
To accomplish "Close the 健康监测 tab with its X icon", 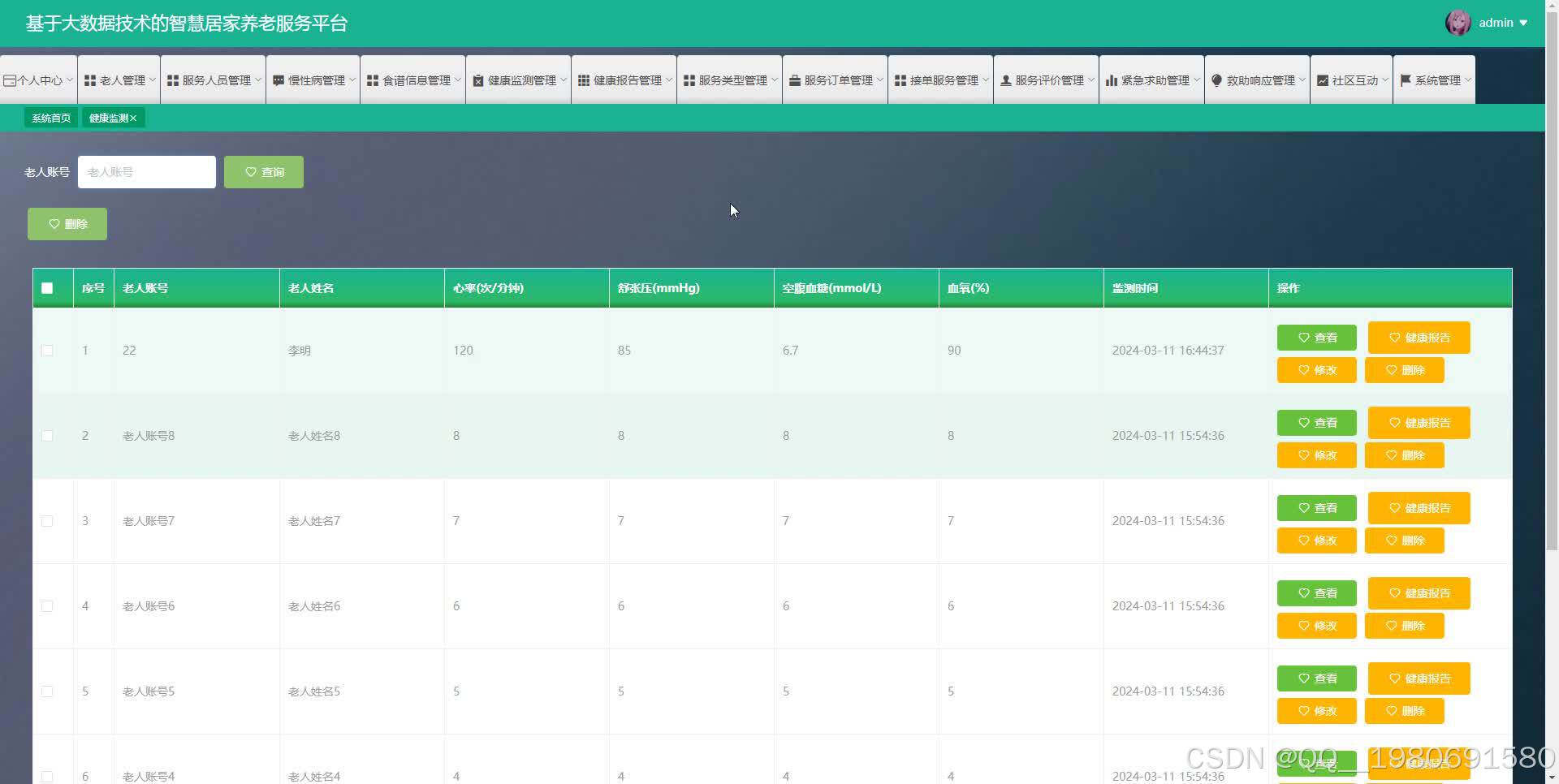I will pos(134,118).
